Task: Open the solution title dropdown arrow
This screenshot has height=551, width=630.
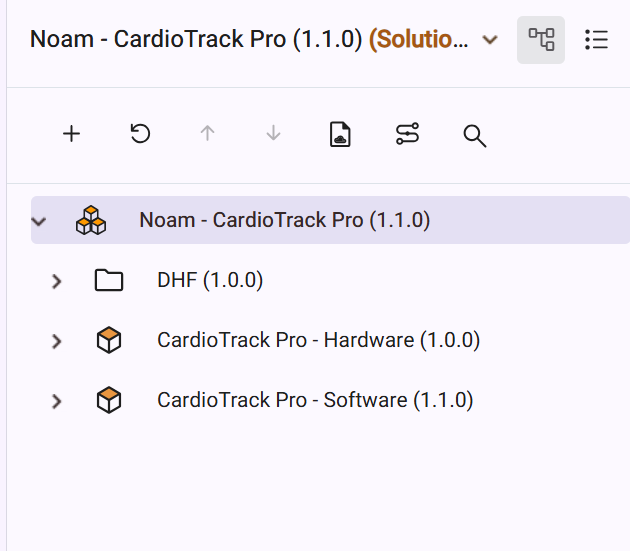Action: tap(490, 40)
